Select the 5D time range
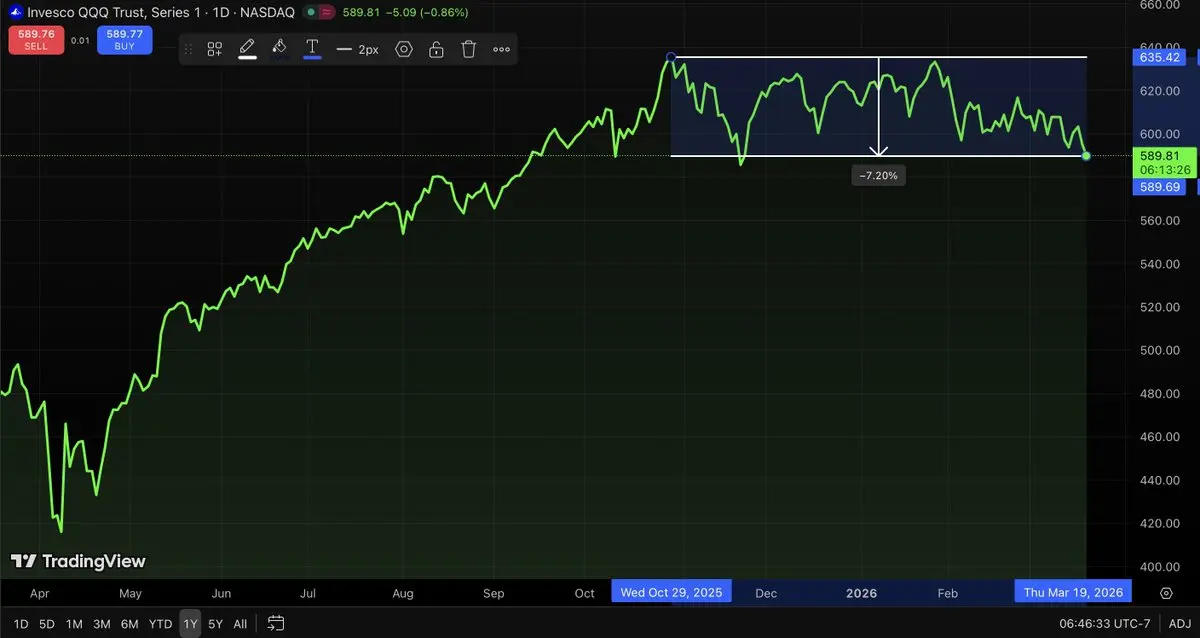1200x638 pixels. click(x=47, y=624)
